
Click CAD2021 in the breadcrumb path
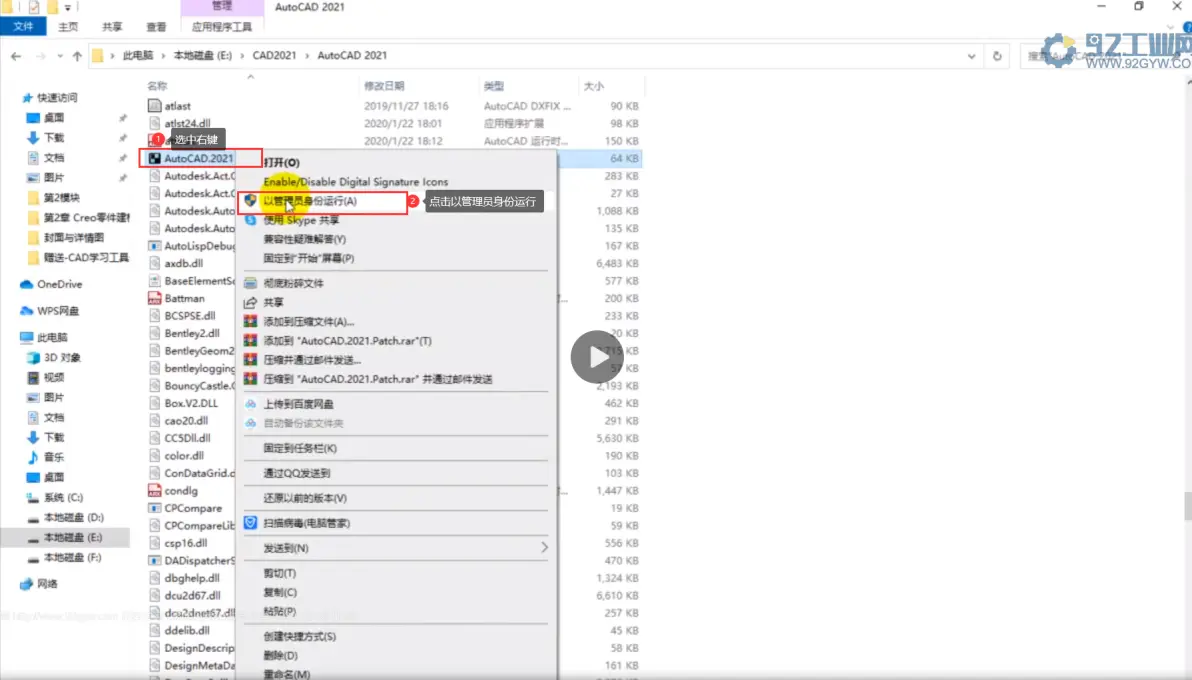coord(274,56)
